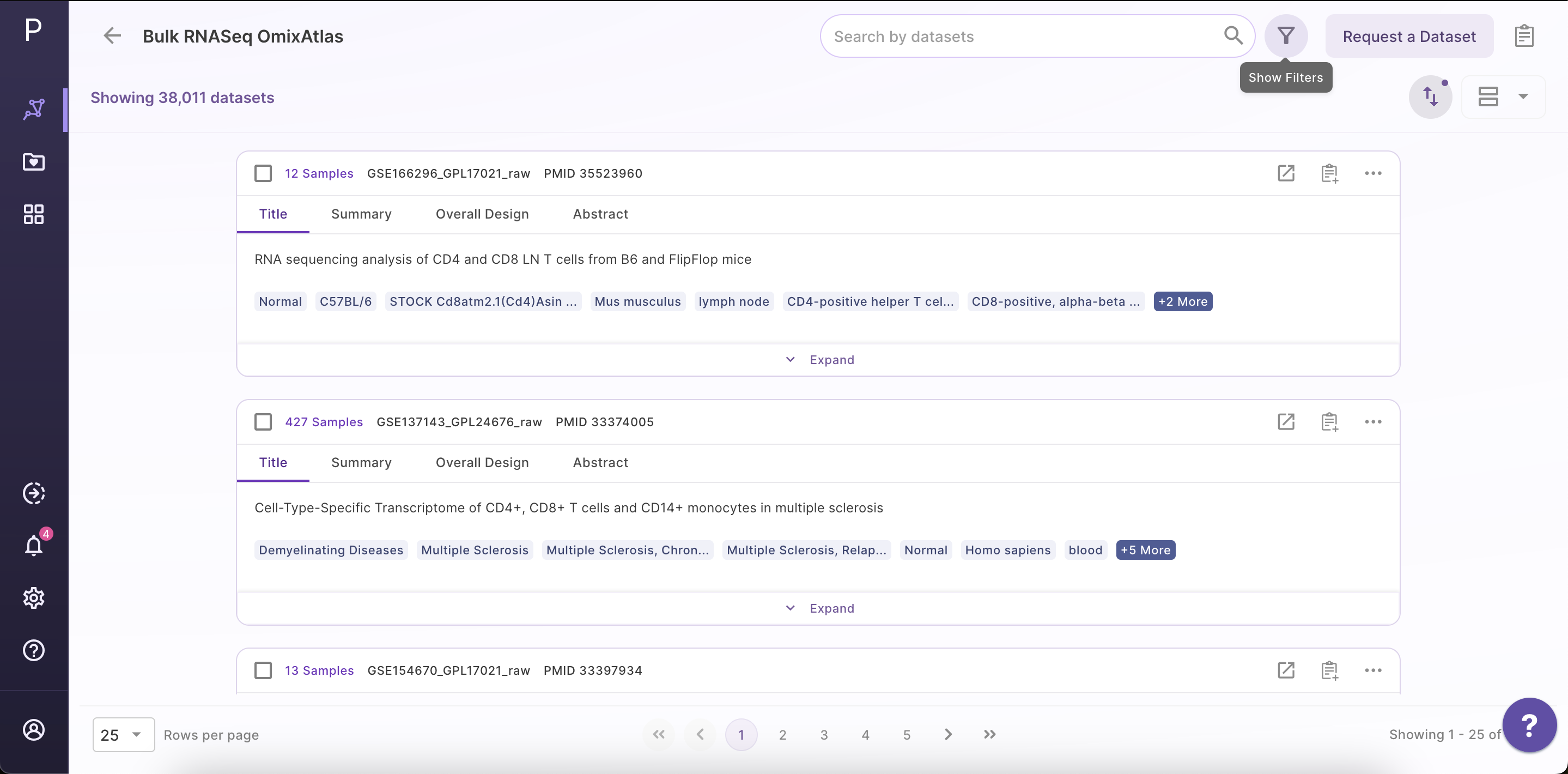Click the dashed circle arrow icon in sidebar

coord(33,493)
